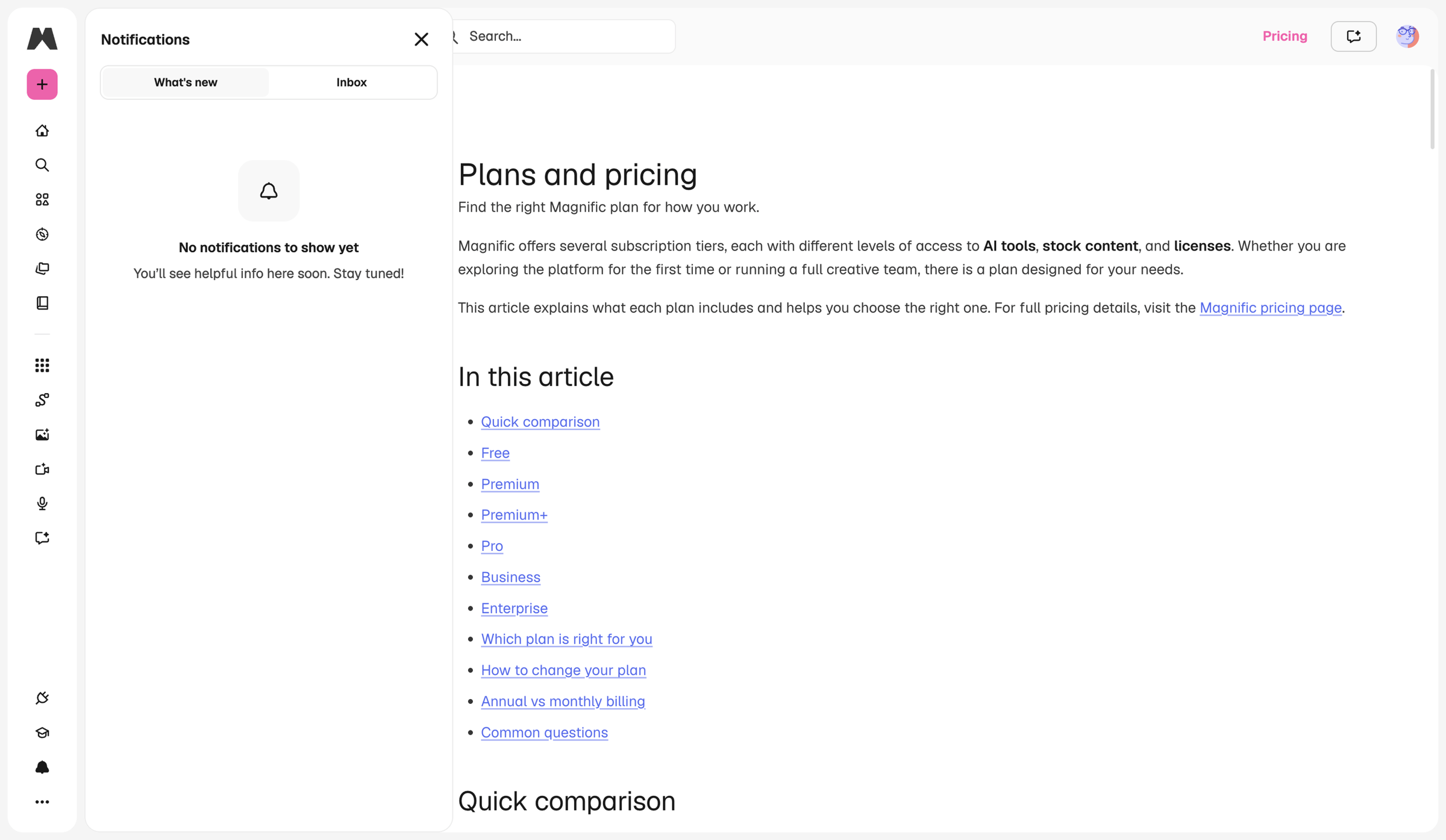This screenshot has width=1446, height=840.
Task: Jump to the Free plan link
Action: coord(495,453)
